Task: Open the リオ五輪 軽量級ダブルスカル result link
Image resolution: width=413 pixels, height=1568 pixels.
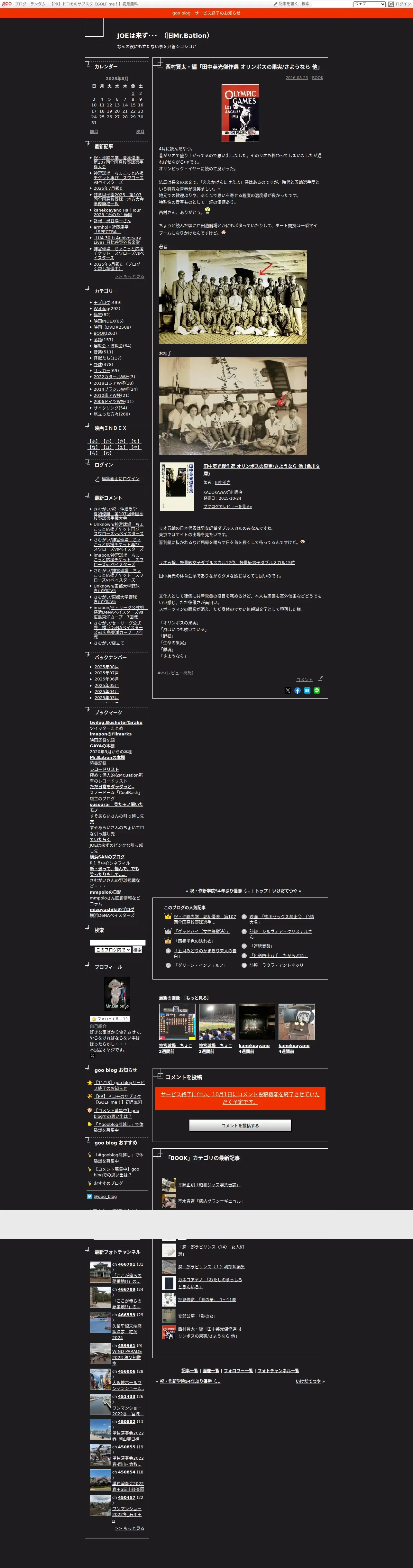Action: (x=226, y=562)
